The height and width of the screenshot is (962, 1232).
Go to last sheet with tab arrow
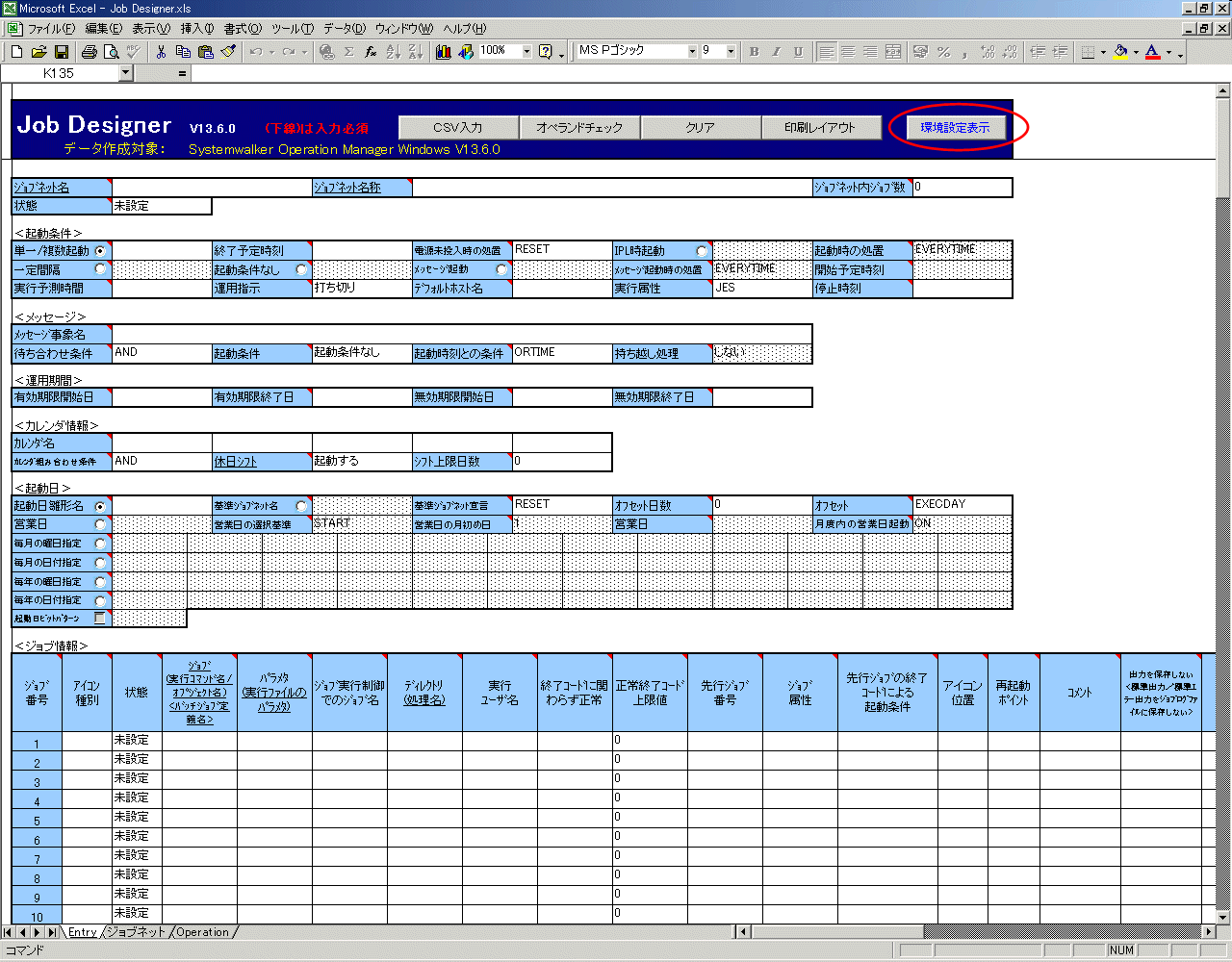pos(51,932)
